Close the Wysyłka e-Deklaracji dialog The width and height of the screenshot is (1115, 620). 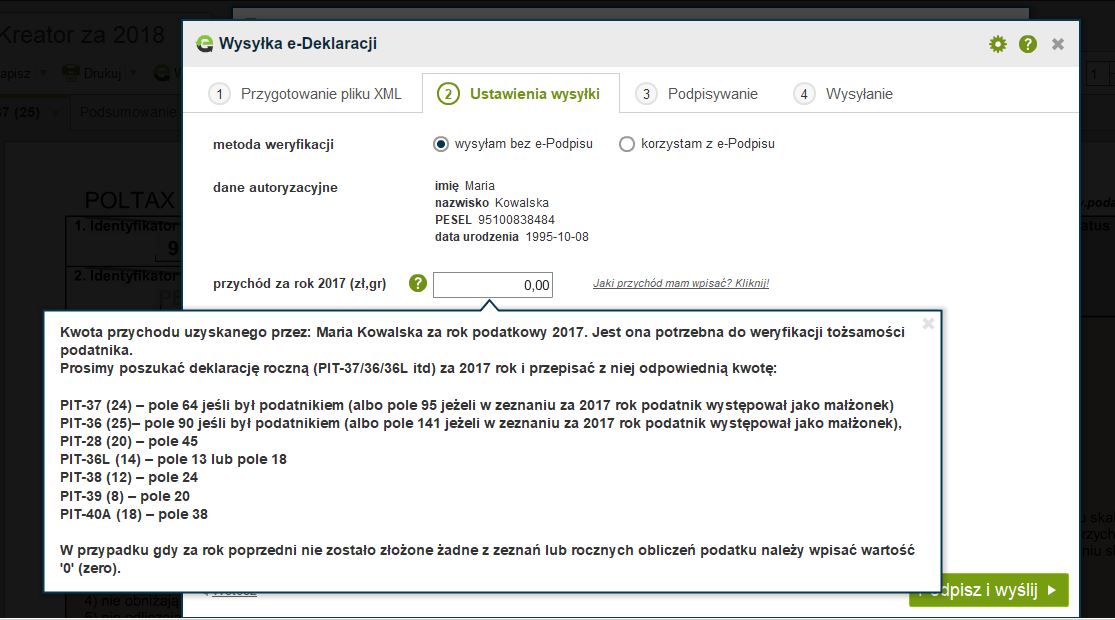tap(1058, 44)
